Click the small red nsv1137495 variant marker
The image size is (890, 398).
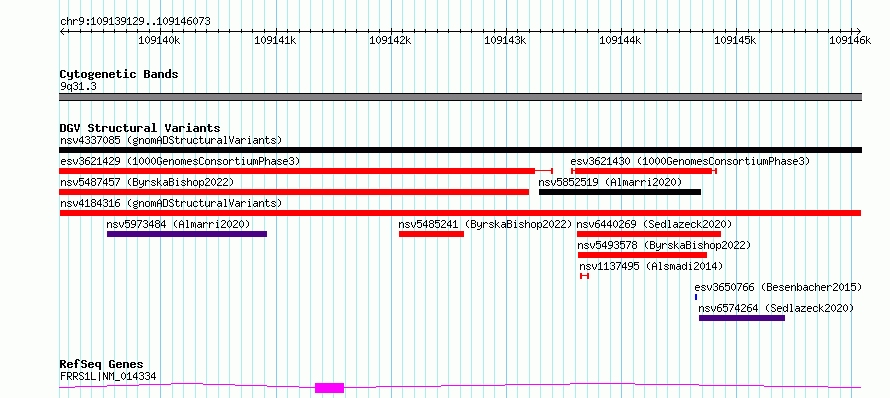[585, 276]
